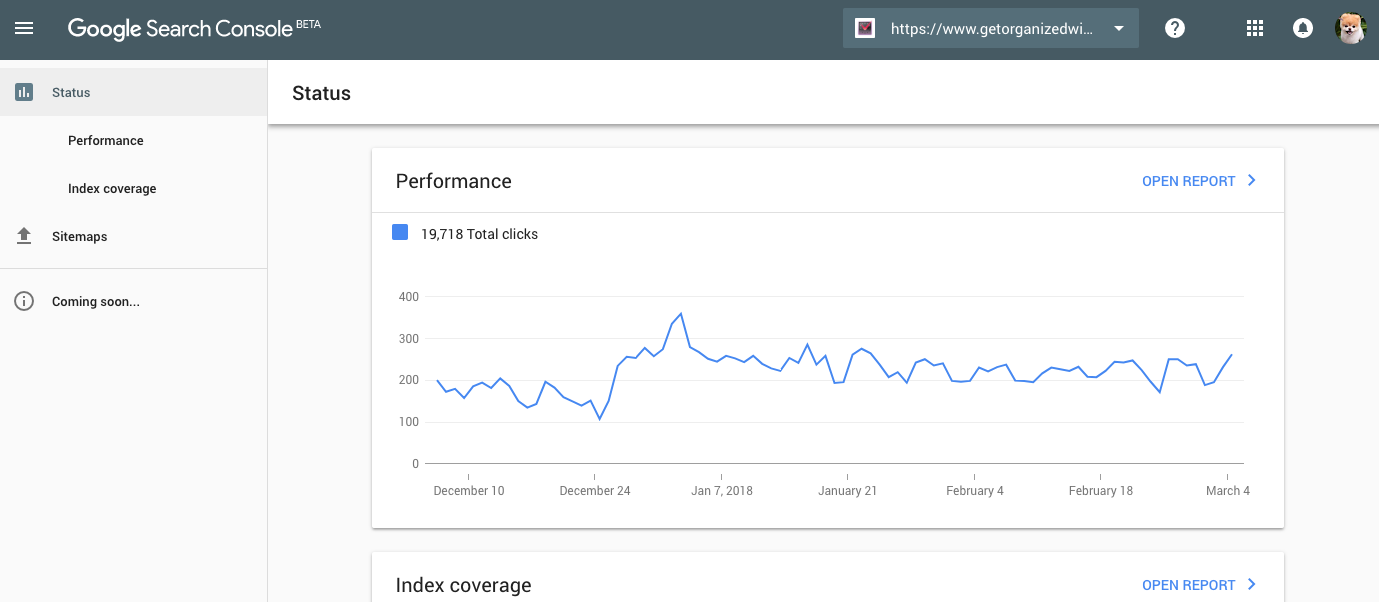Select Index coverage in the sidebar
Image resolution: width=1379 pixels, height=602 pixels.
click(x=112, y=189)
